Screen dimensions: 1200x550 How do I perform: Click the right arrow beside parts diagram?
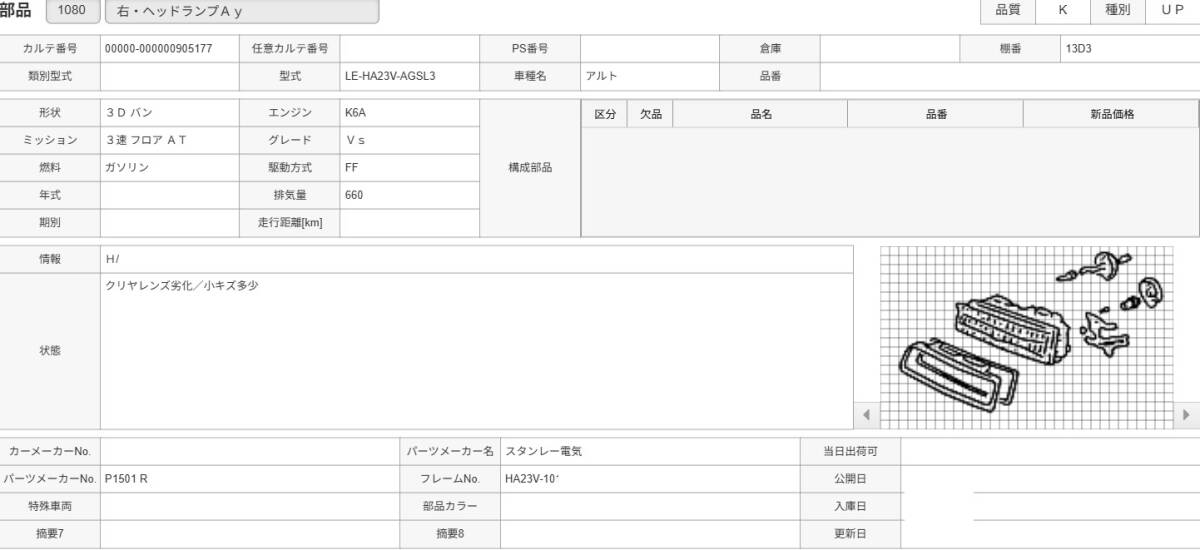(1187, 414)
